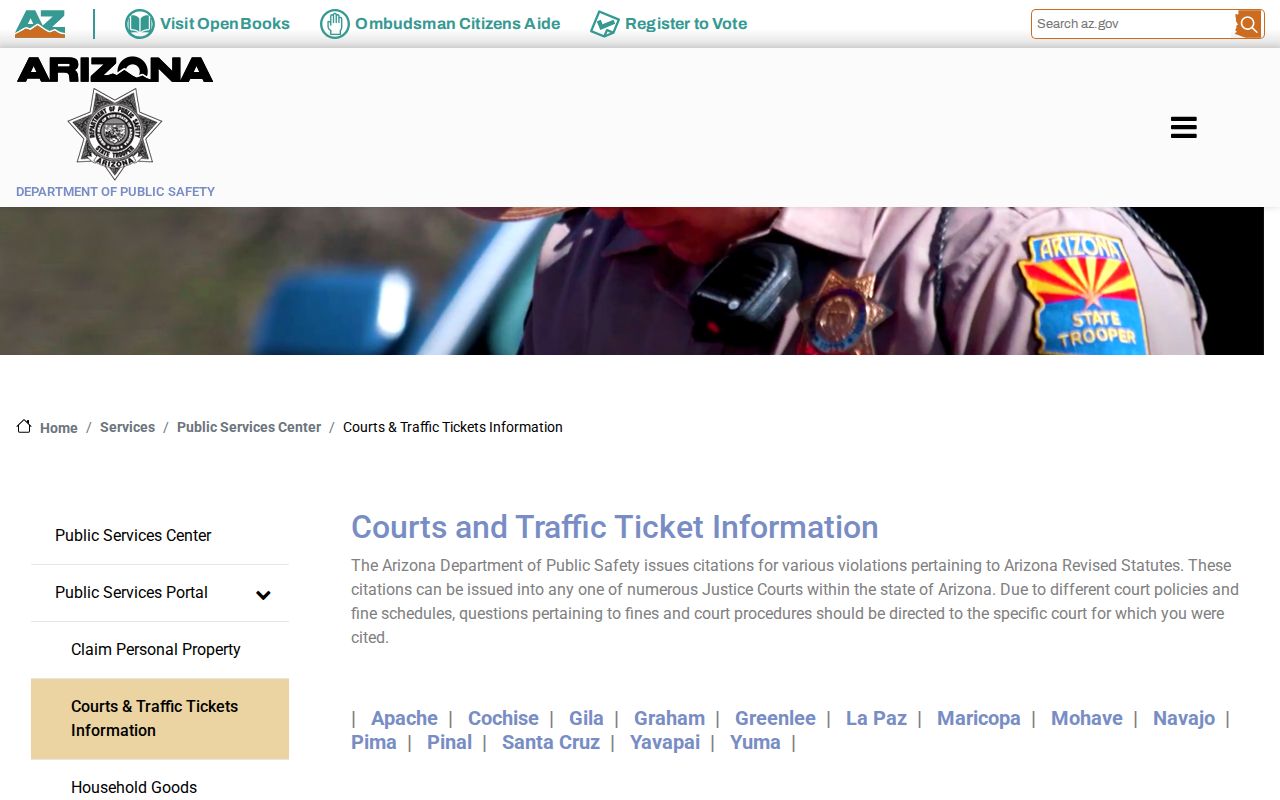Focus the Search az.gov input field
The height and width of the screenshot is (800, 1280).
[1134, 24]
